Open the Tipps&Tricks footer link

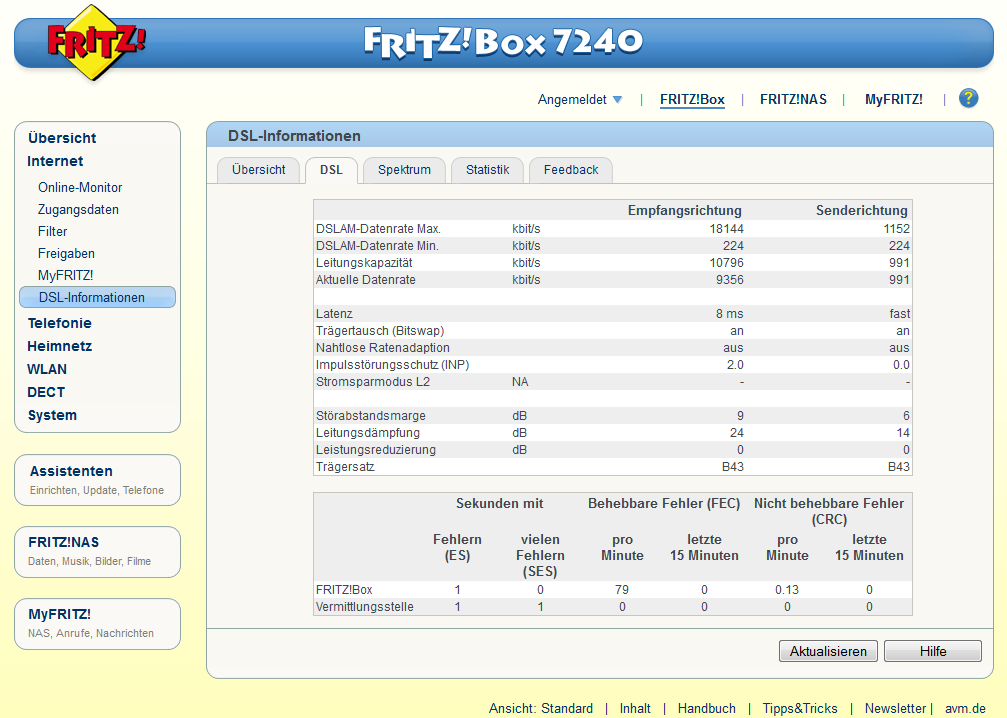(800, 708)
